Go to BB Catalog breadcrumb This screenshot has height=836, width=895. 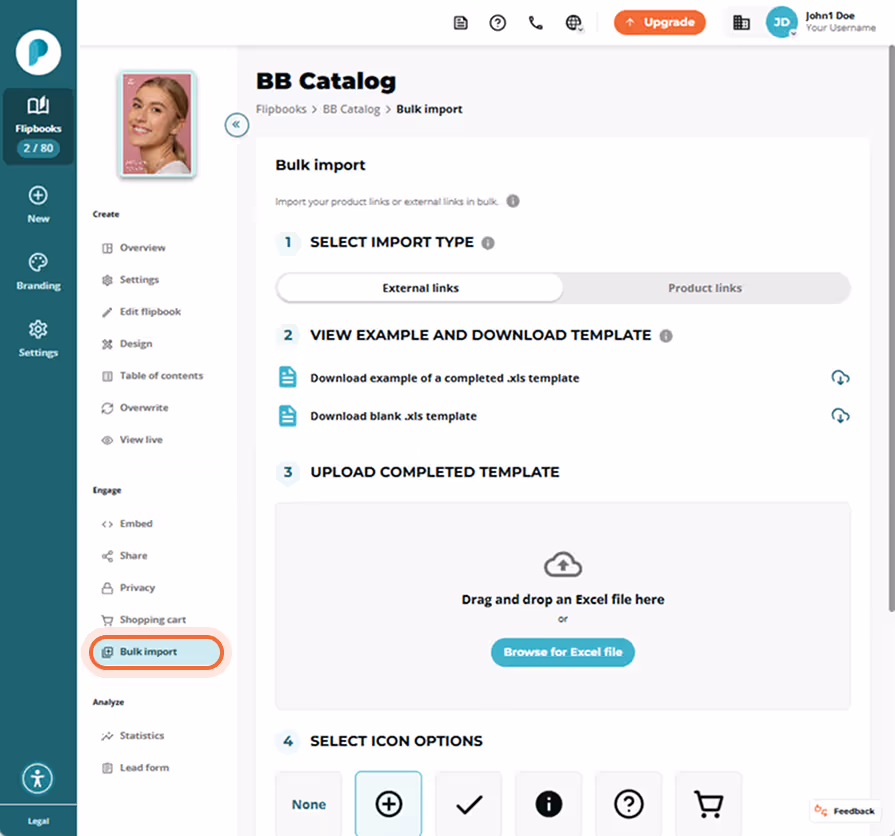click(351, 109)
